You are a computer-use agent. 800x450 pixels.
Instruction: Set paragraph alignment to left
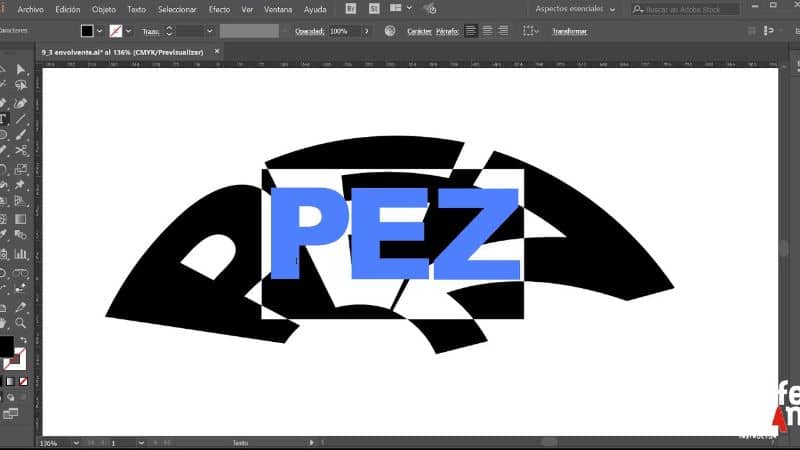click(471, 31)
